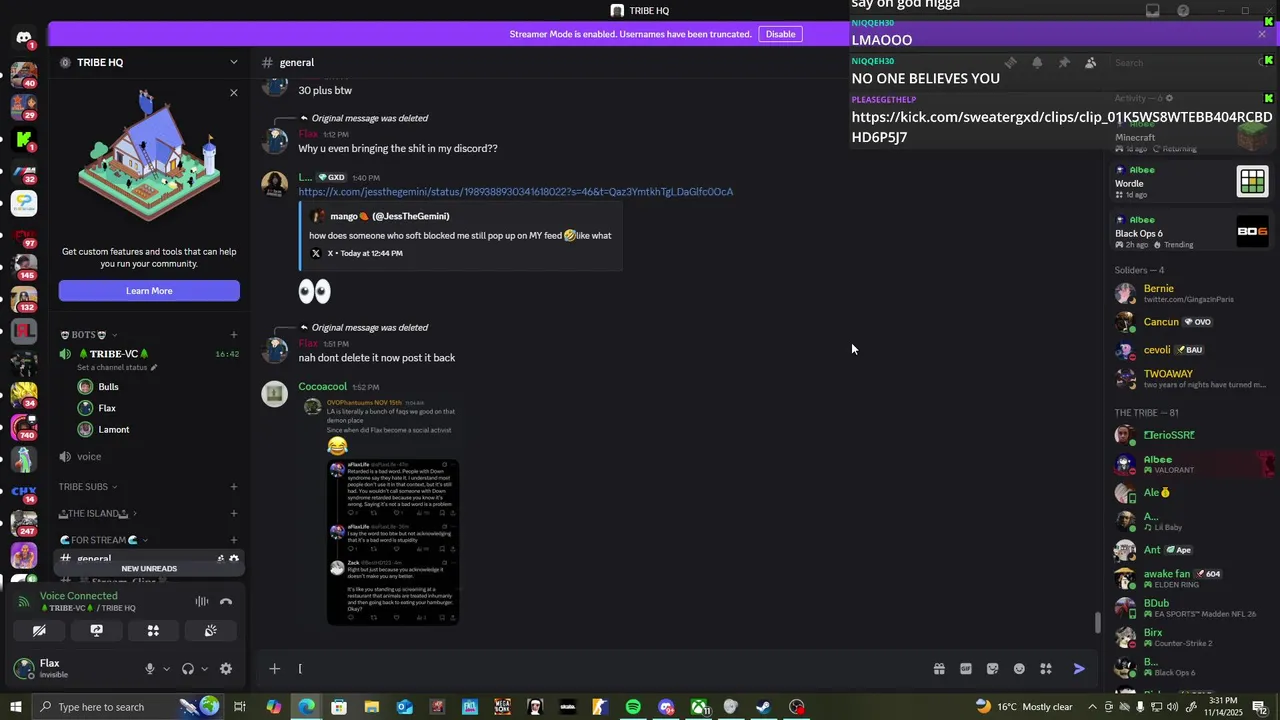Toggle noise suppression waveform icon
This screenshot has height=720, width=1280.
202,601
